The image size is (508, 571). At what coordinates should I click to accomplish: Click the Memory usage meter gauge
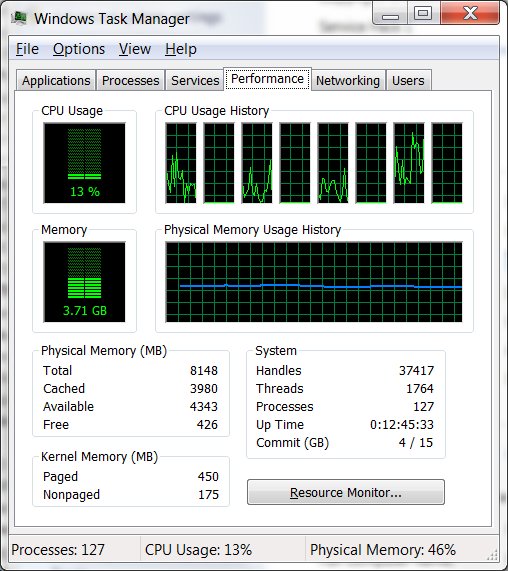84,282
